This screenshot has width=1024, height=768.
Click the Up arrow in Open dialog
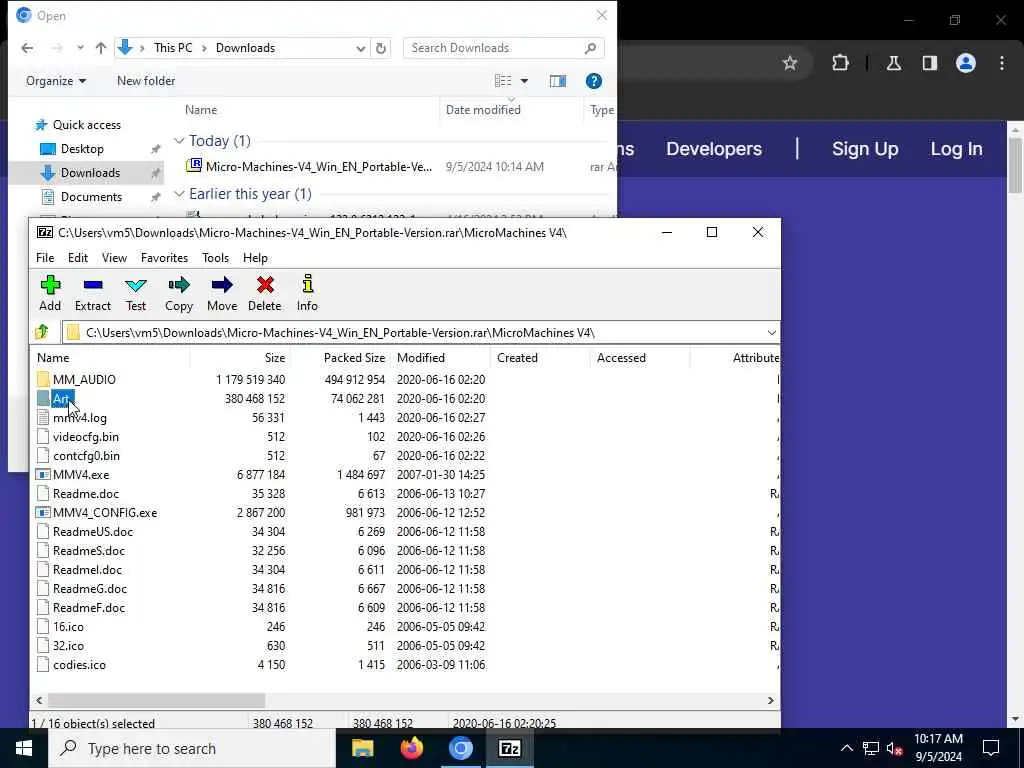(x=101, y=48)
